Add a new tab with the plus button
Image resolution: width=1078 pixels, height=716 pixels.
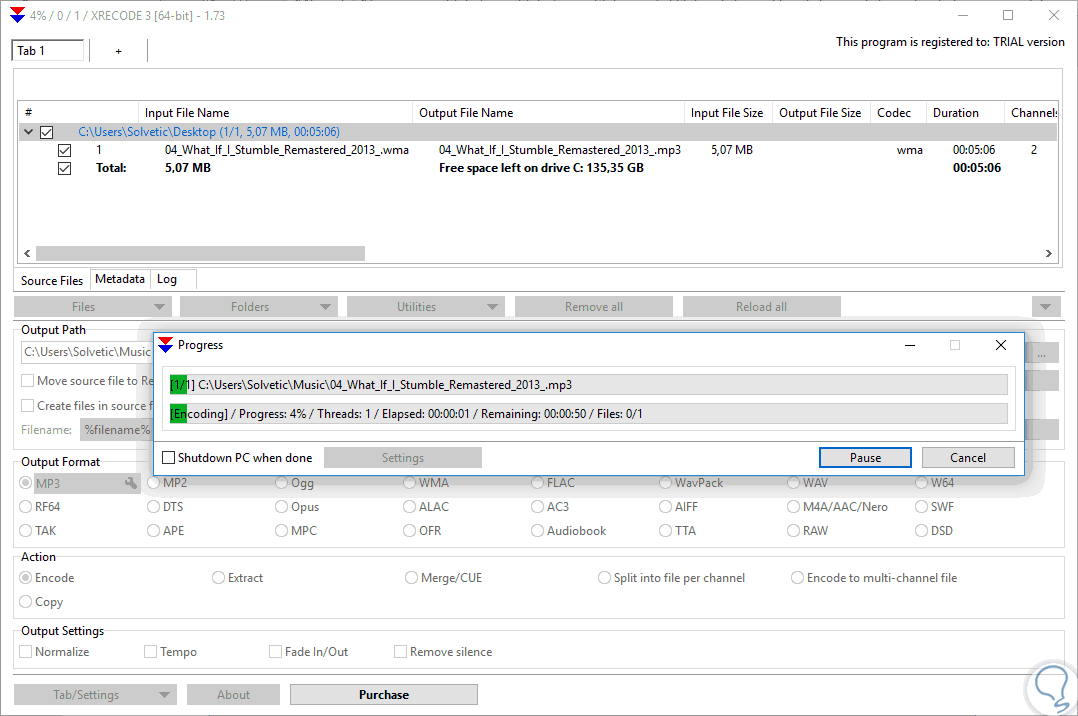[x=118, y=51]
